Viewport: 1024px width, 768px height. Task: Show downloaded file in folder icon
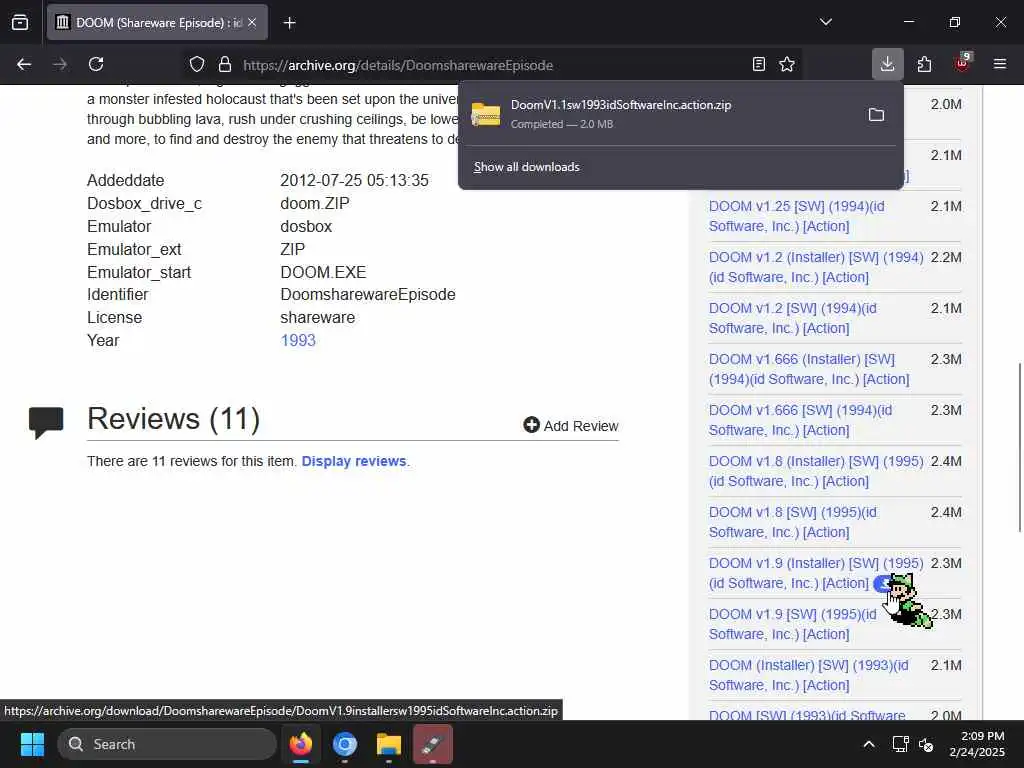click(876, 115)
